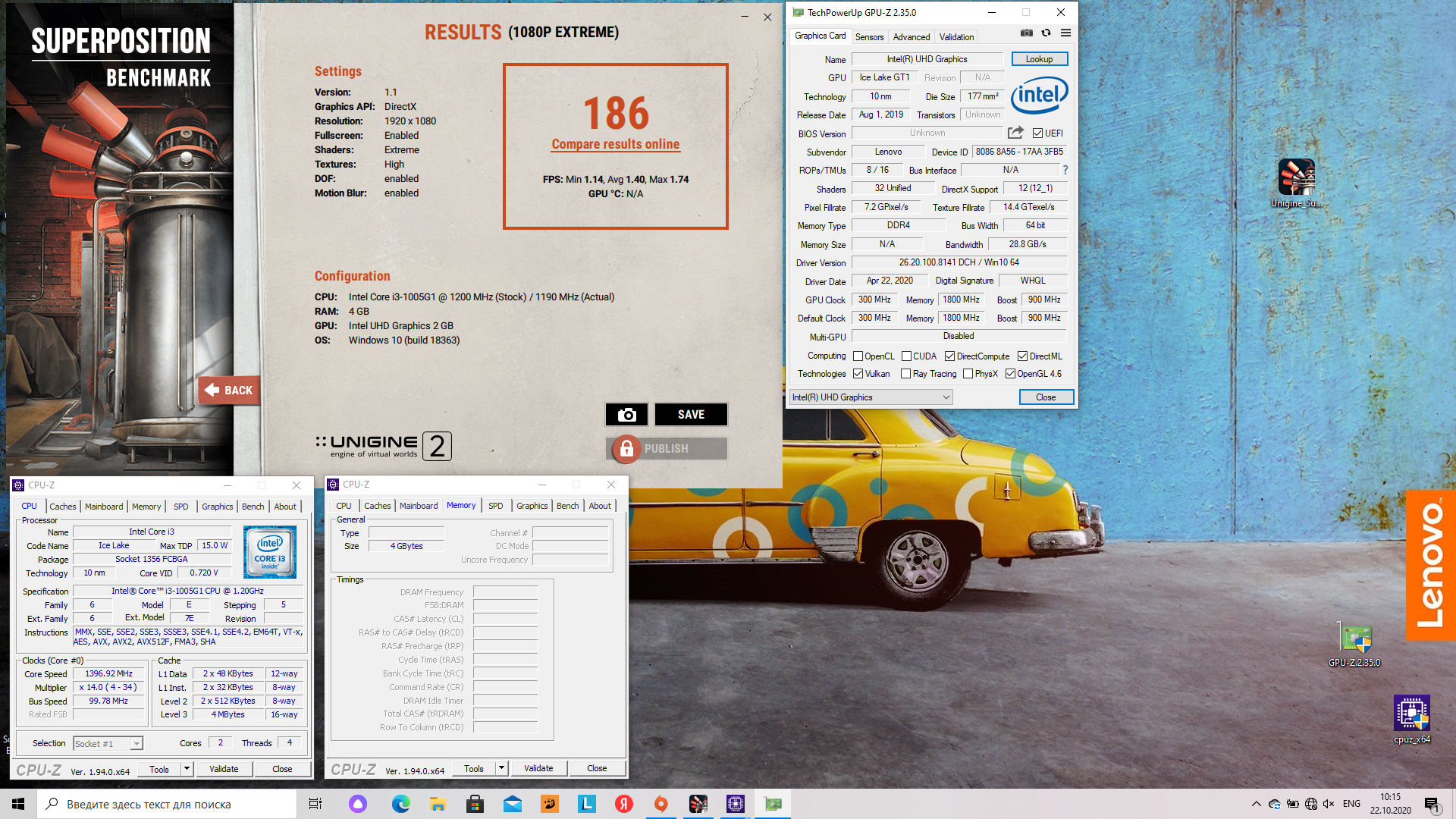Open the Intel(R) UHD Graphics GPU selector dropdown
The height and width of the screenshot is (819, 1456).
pos(871,397)
